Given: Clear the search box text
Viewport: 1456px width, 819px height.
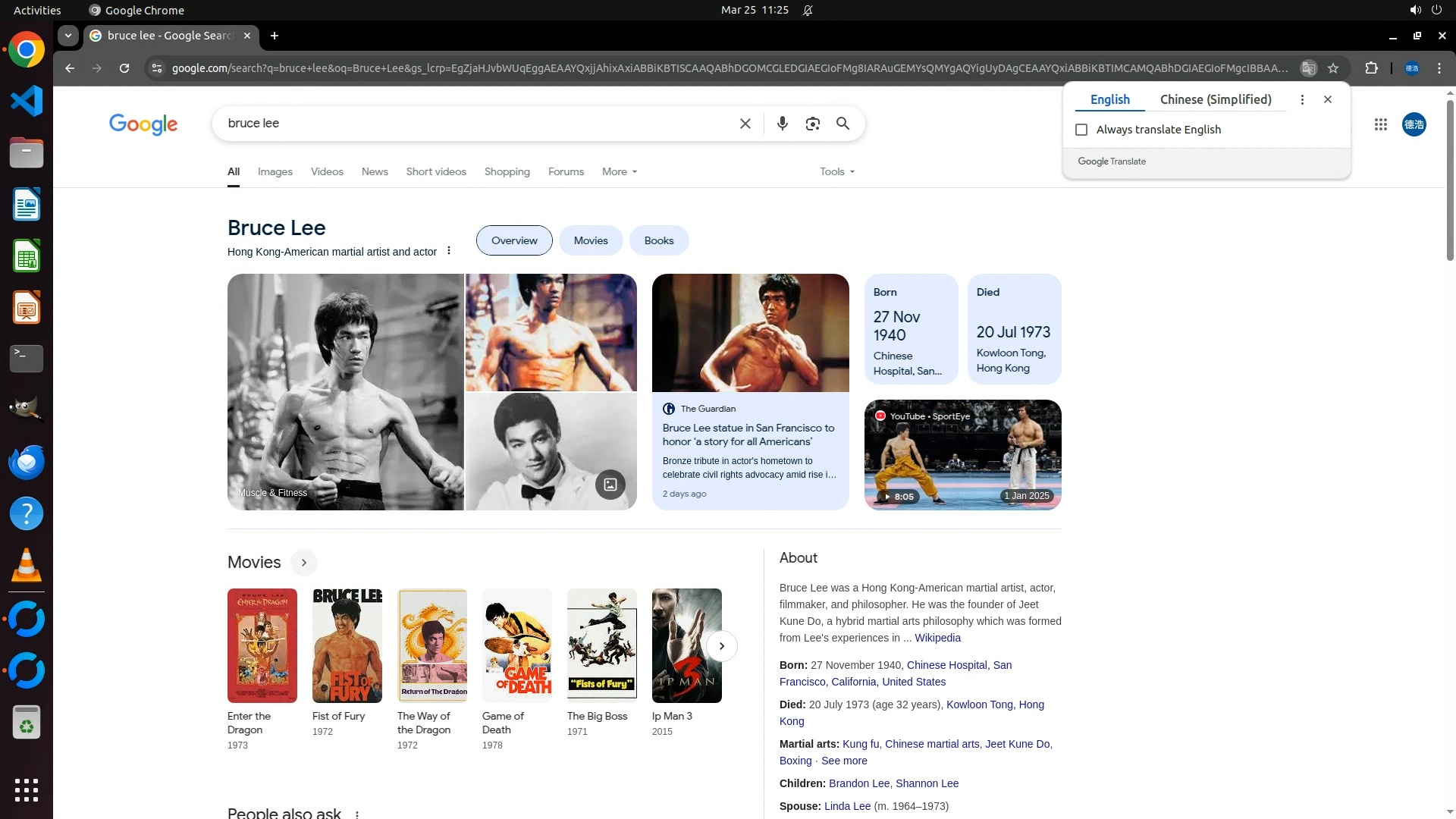Looking at the screenshot, I should [x=745, y=124].
